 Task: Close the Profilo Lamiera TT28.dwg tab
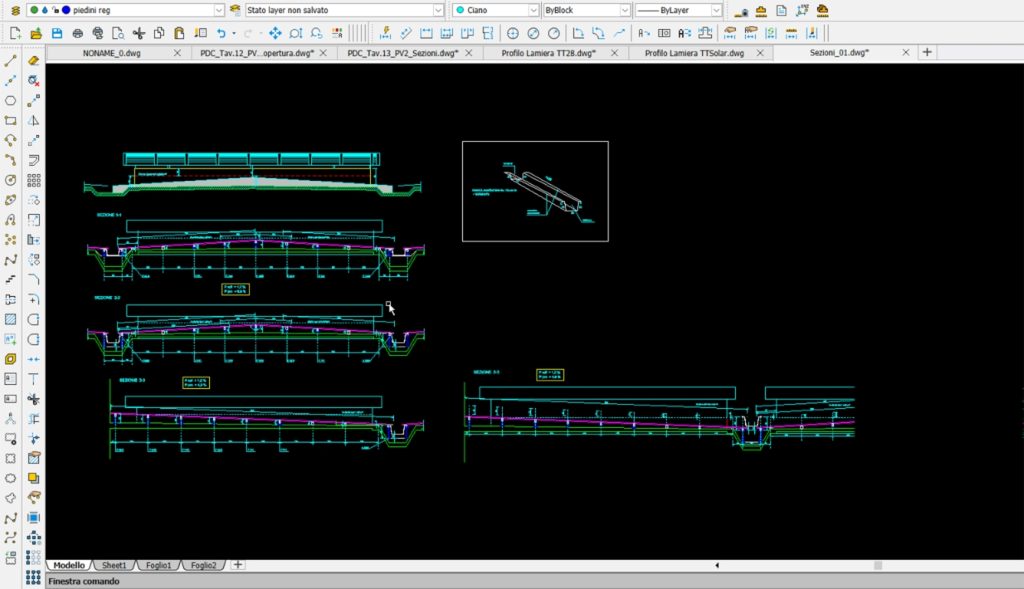click(616, 53)
